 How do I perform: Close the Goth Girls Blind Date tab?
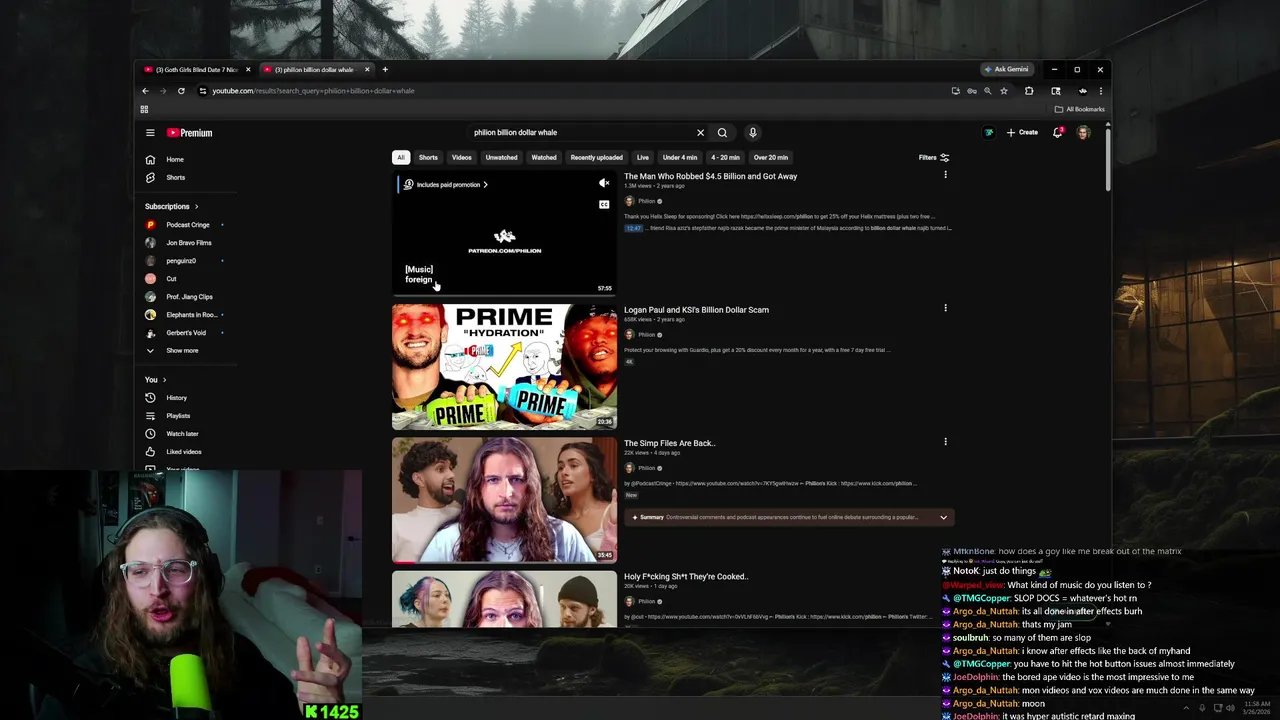point(248,70)
